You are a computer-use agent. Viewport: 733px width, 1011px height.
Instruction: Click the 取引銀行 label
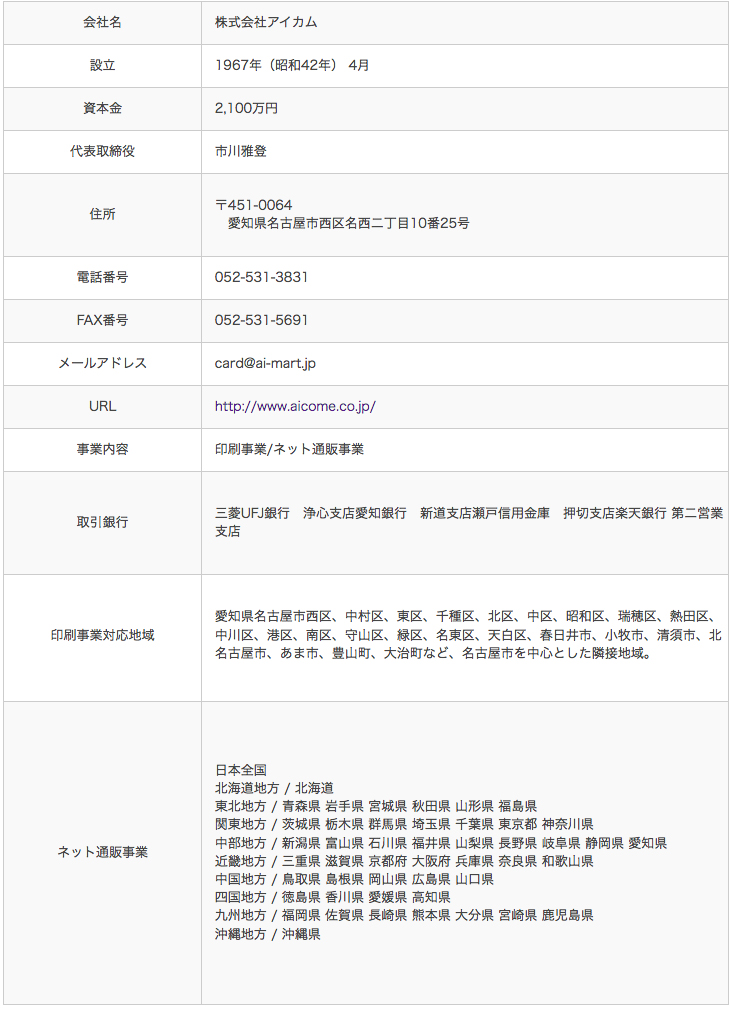coord(103,523)
